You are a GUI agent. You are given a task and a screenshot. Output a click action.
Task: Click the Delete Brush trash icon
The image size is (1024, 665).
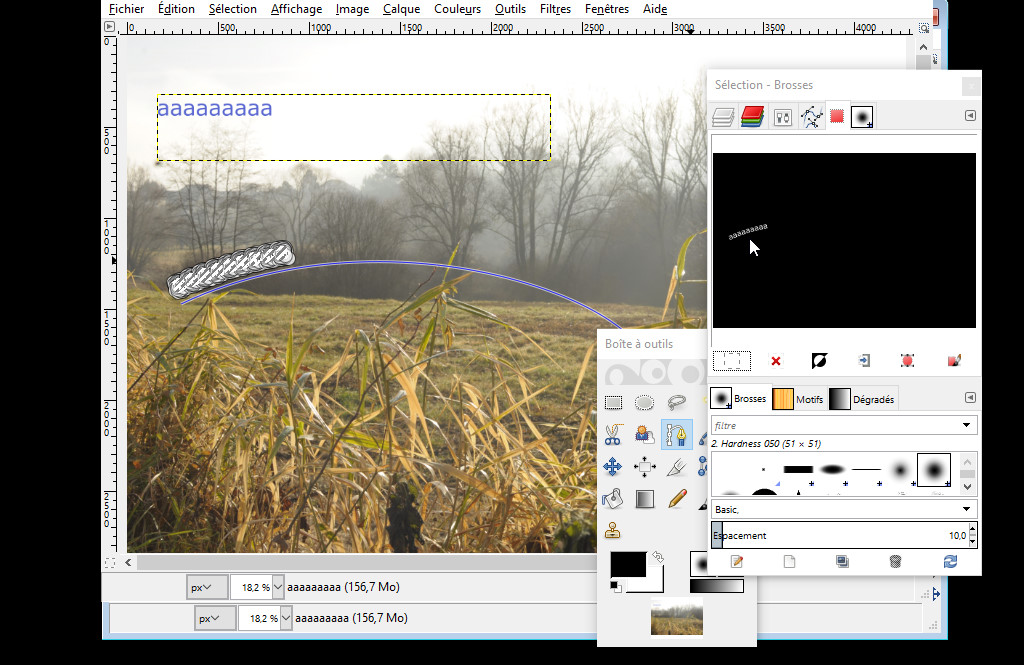click(895, 561)
